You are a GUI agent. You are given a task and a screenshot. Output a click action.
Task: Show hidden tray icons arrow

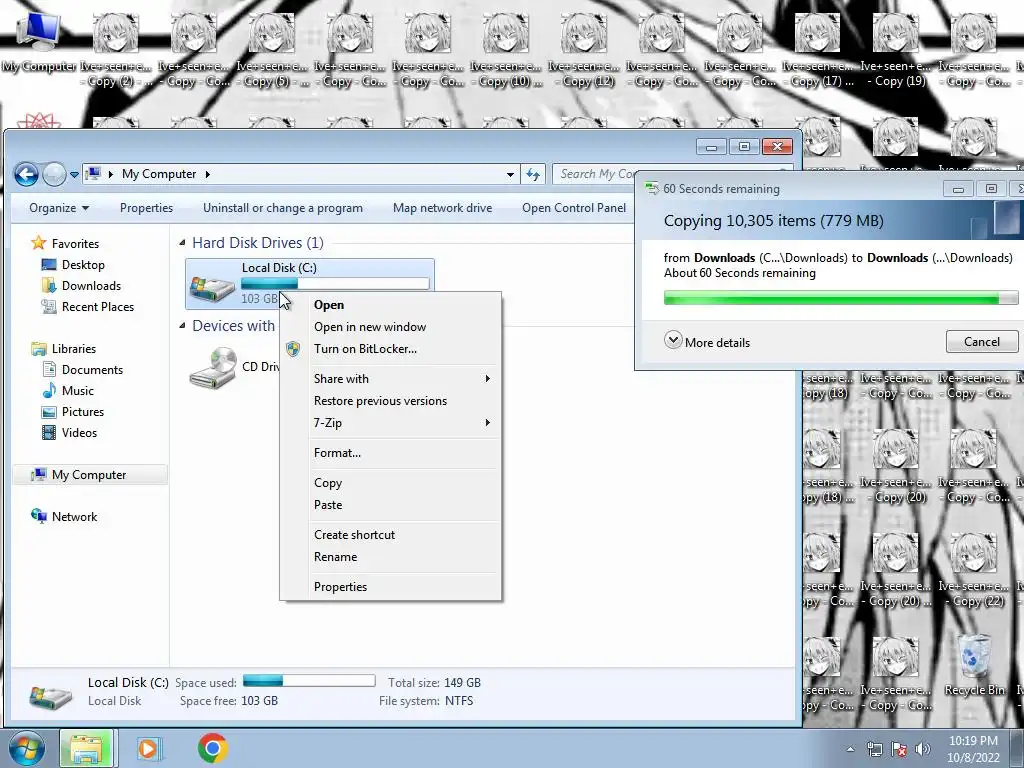(x=850, y=749)
